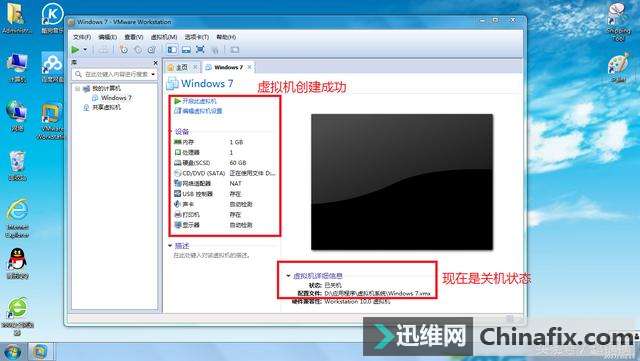
Task: Click the send Ctrl+Alt+Del toolbar icon
Action: 104,50
